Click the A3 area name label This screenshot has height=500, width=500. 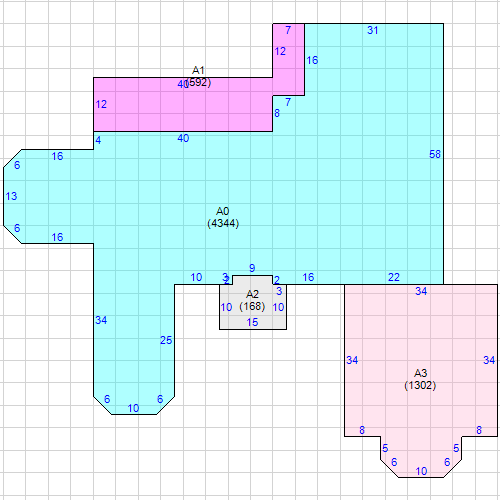(420, 373)
